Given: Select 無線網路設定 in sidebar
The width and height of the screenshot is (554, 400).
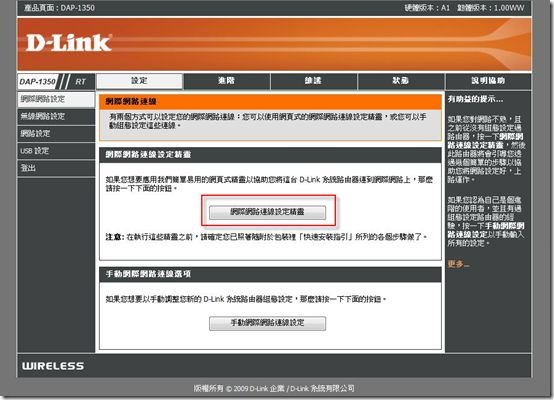Looking at the screenshot, I should pyautogui.click(x=56, y=117).
